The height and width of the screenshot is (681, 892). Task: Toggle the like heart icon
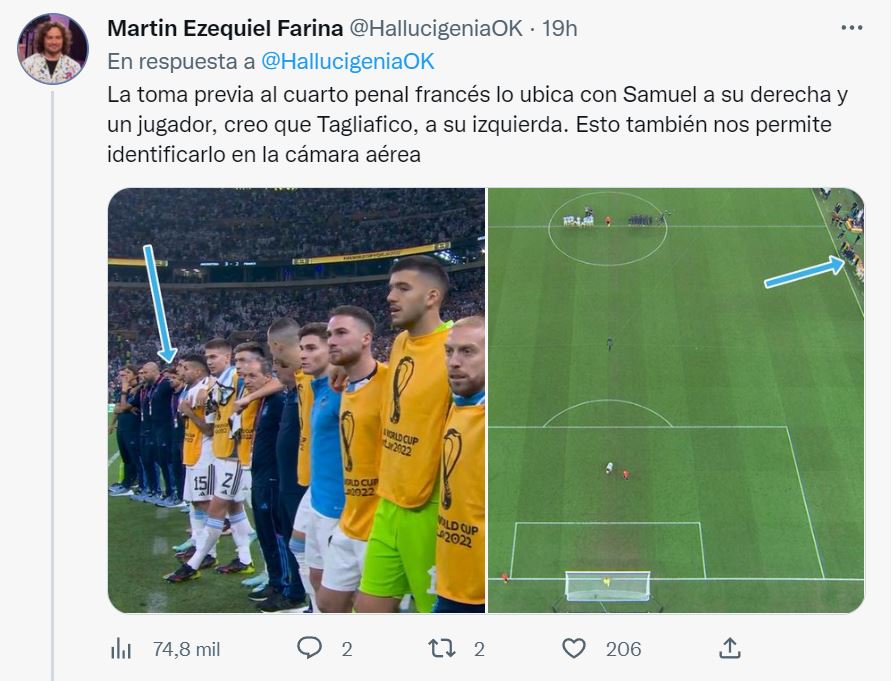pos(573,649)
